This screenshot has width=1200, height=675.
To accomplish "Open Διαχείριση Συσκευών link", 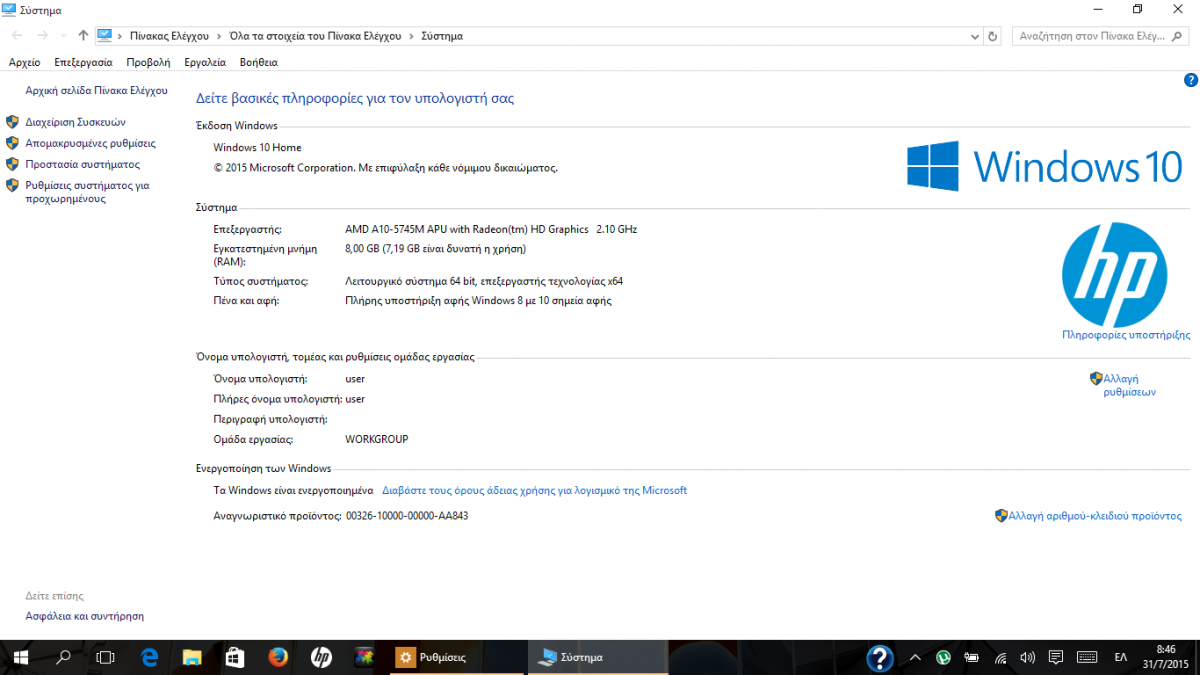I will 75,122.
